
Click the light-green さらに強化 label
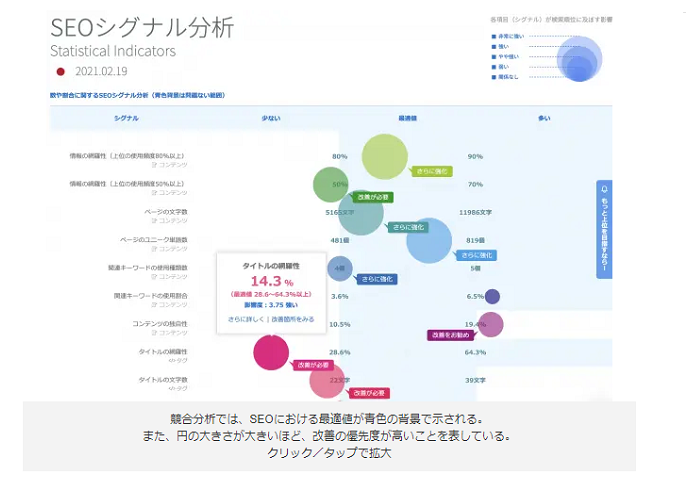tap(433, 171)
